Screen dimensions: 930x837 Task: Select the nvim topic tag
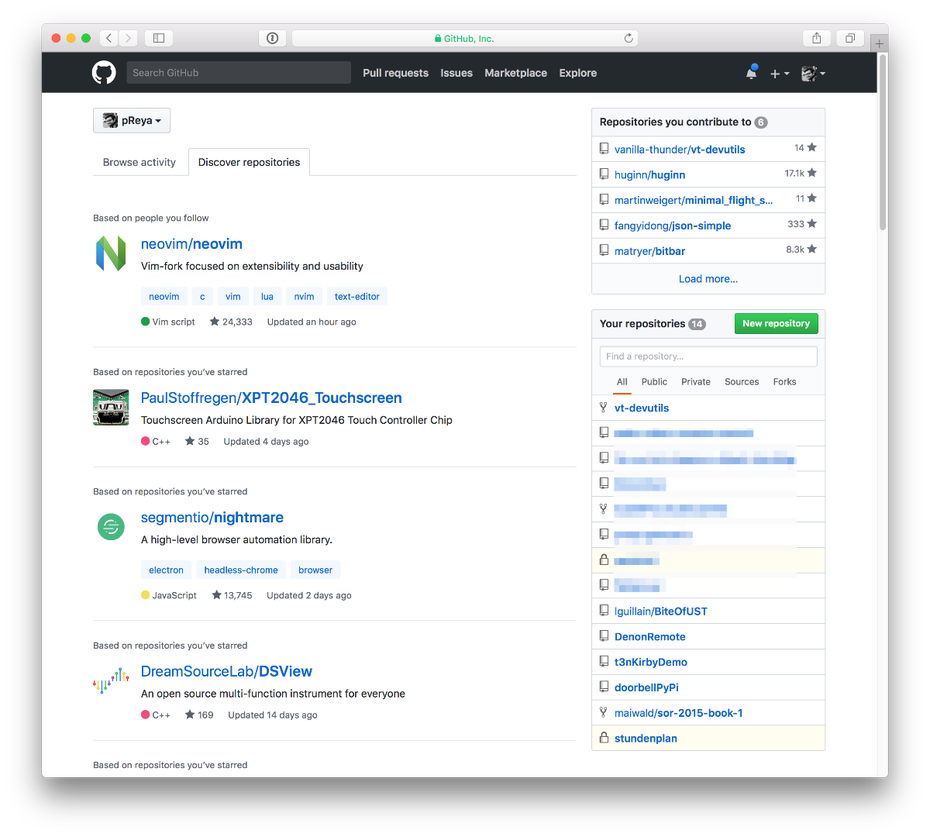[304, 297]
